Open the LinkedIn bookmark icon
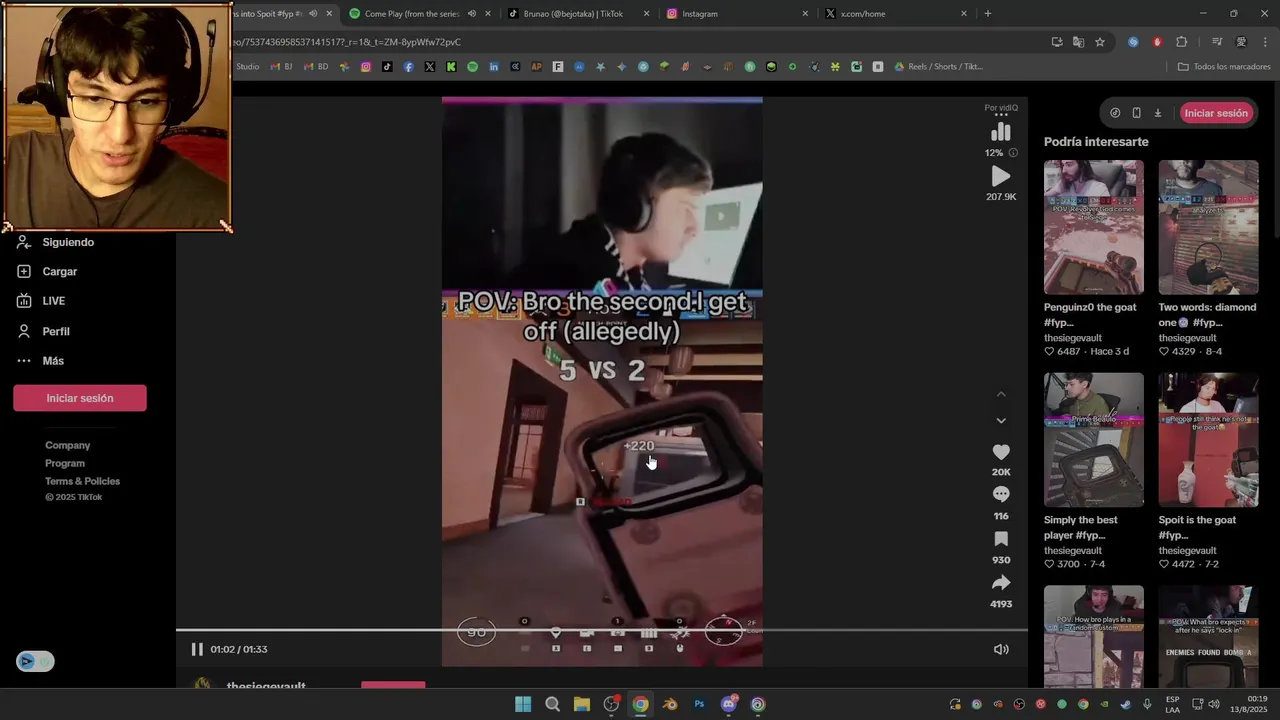The width and height of the screenshot is (1280, 720). click(494, 67)
